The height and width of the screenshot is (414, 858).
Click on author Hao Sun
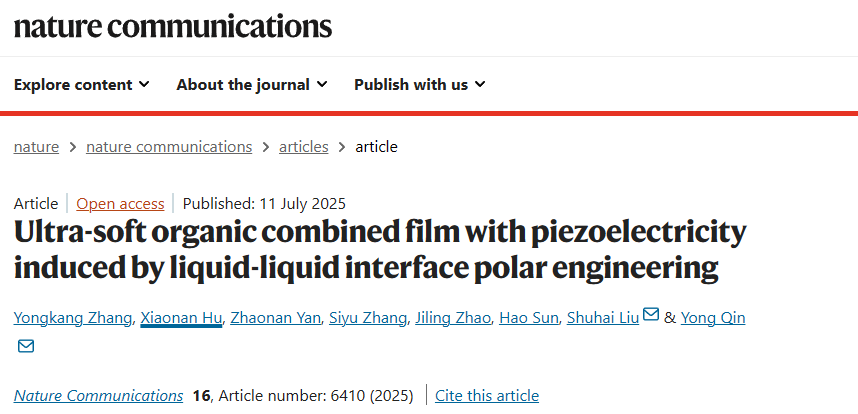coord(530,318)
